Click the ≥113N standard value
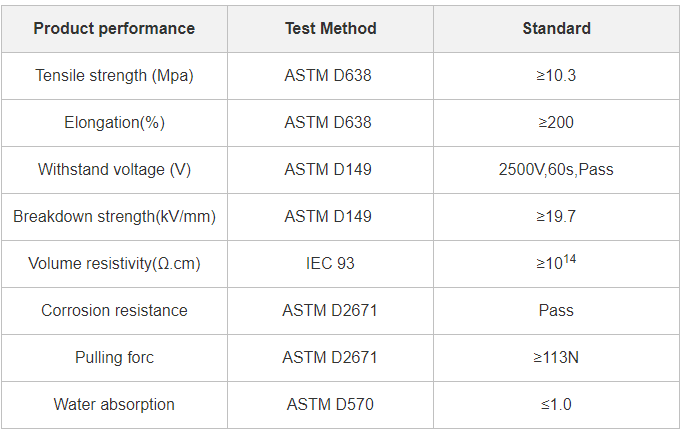Screen dimensions: 684x432 tap(556, 358)
